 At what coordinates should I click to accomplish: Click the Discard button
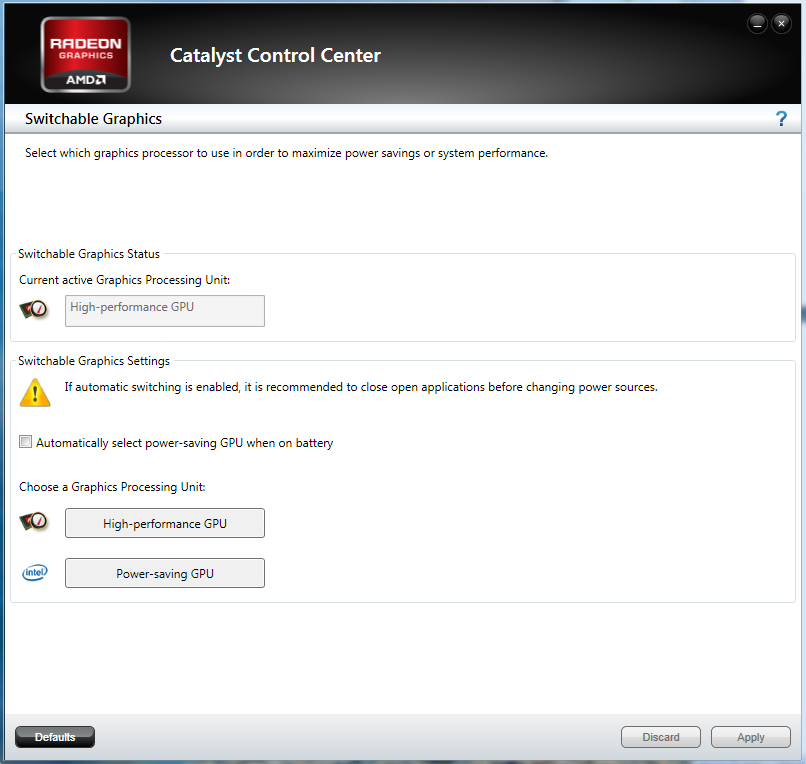click(661, 737)
